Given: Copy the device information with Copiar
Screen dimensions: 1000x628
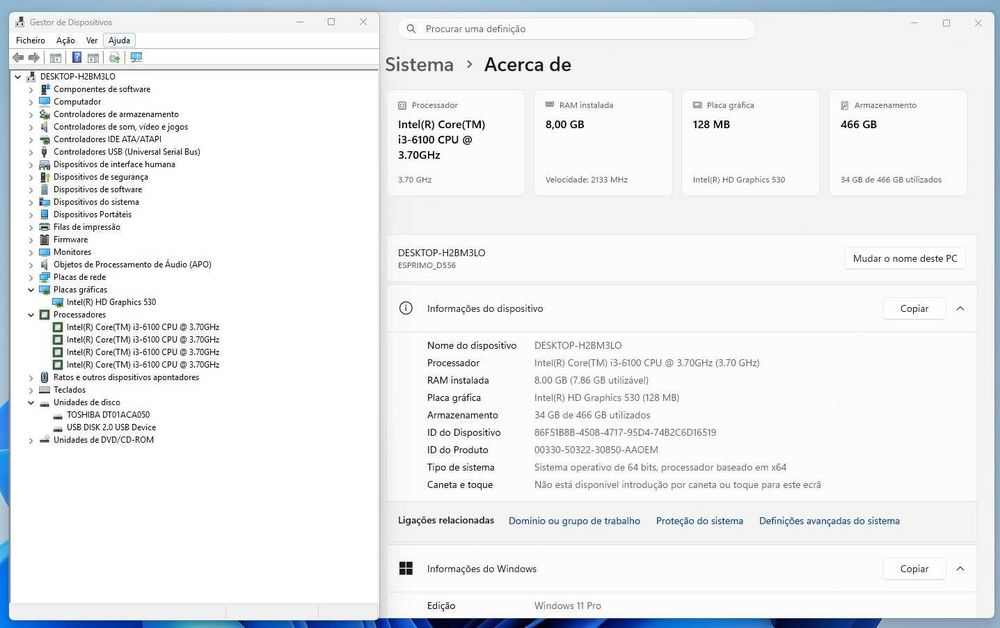Looking at the screenshot, I should pos(914,309).
